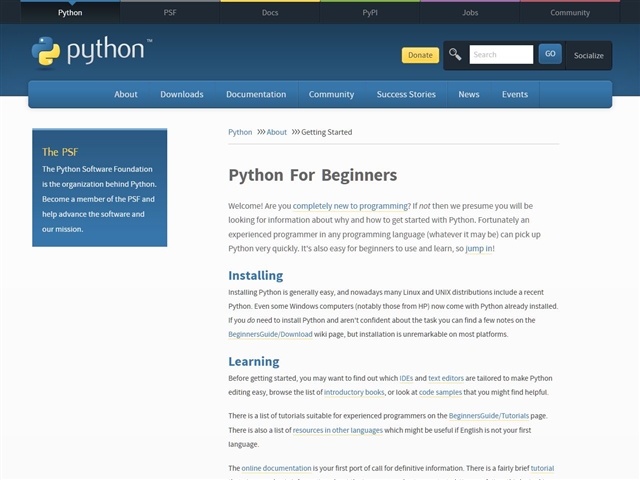Open the Events navigation menu

[515, 94]
